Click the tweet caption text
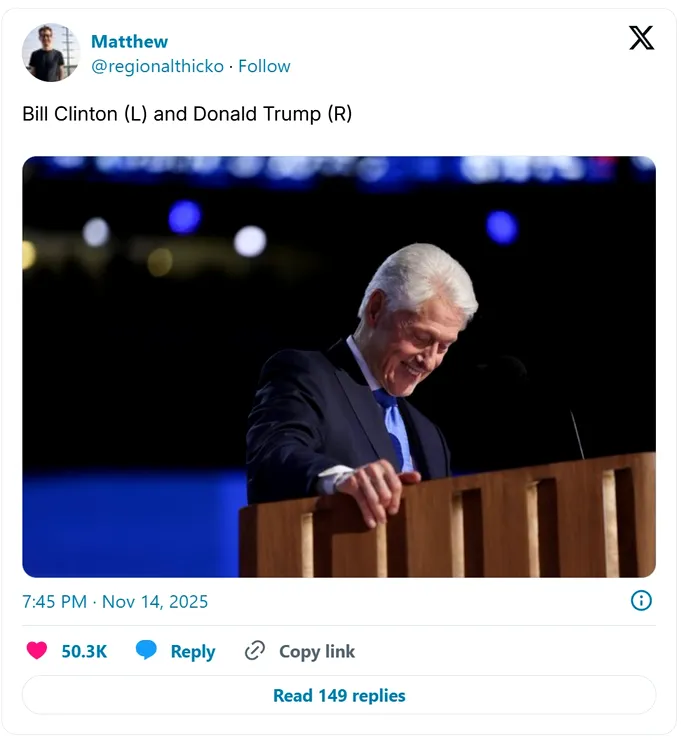This screenshot has height=755, width=700. coord(187,114)
